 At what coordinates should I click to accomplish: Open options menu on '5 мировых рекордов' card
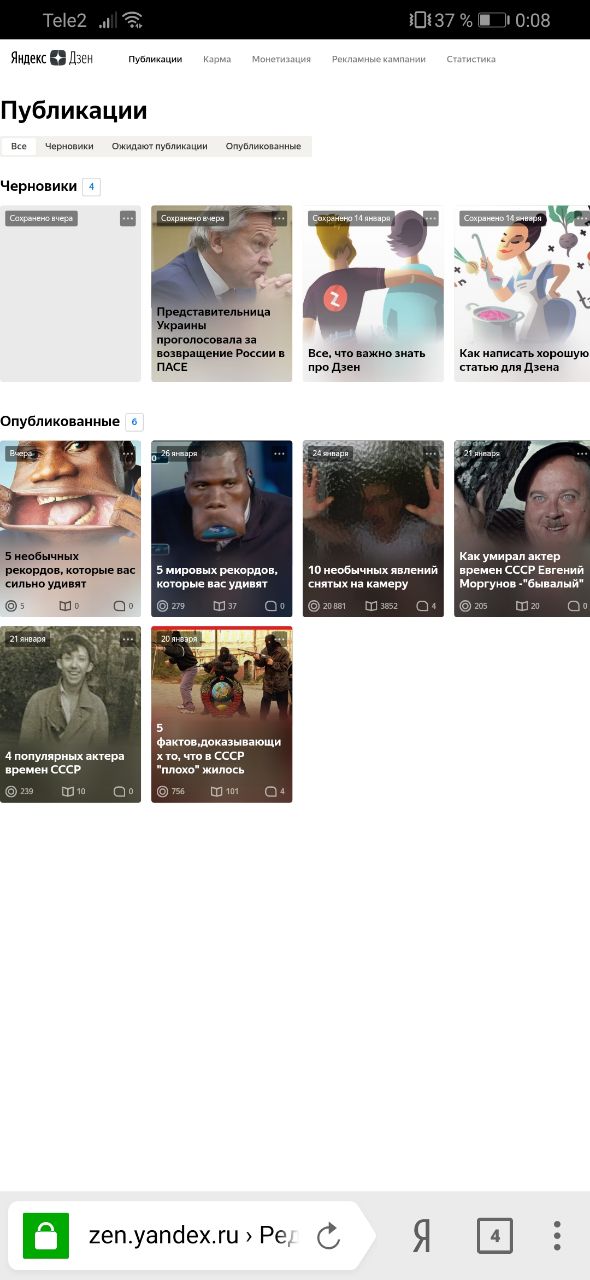tap(279, 453)
